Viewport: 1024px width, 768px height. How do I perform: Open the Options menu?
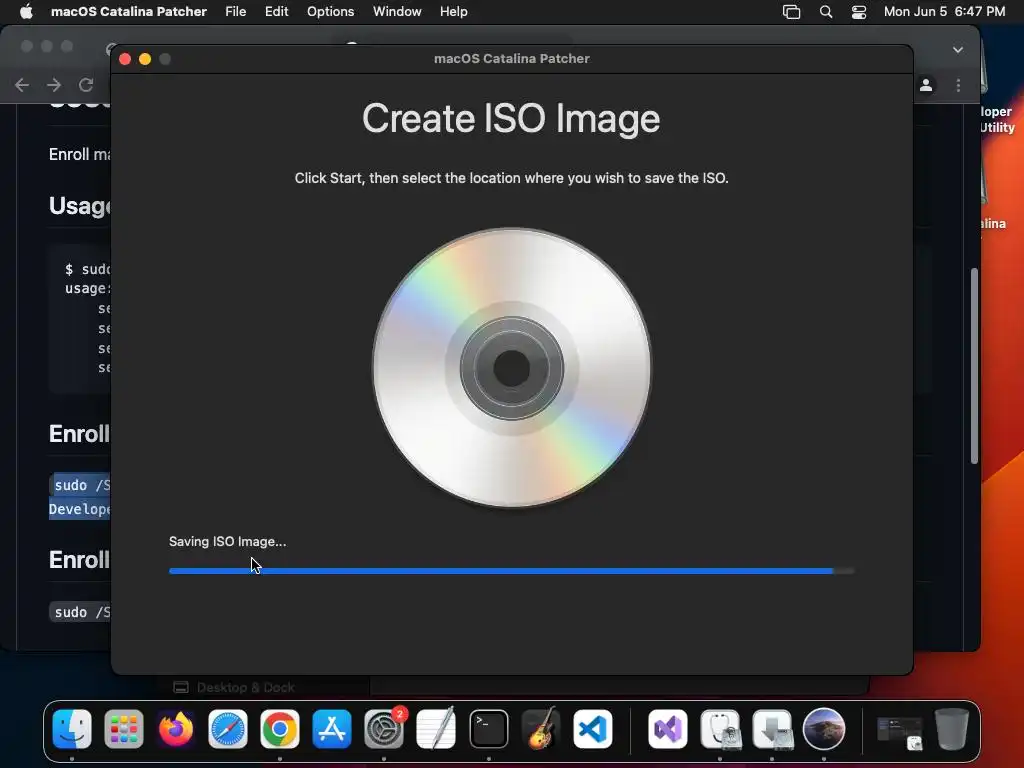point(330,12)
